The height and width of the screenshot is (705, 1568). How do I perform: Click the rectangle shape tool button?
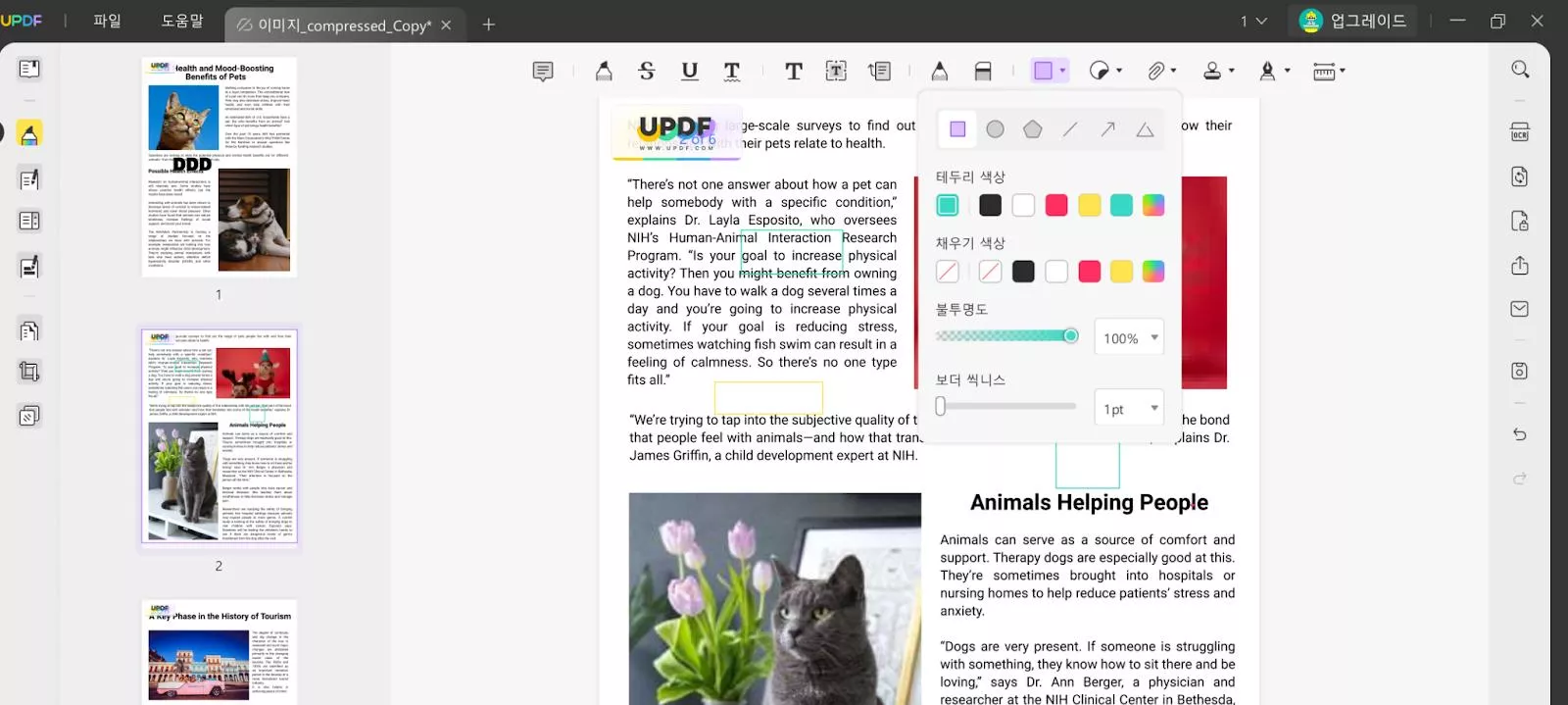1043,71
